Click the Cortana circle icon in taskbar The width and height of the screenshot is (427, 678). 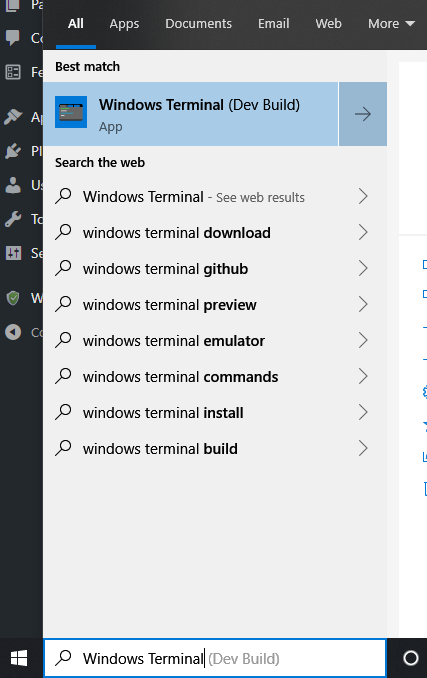pos(411,658)
